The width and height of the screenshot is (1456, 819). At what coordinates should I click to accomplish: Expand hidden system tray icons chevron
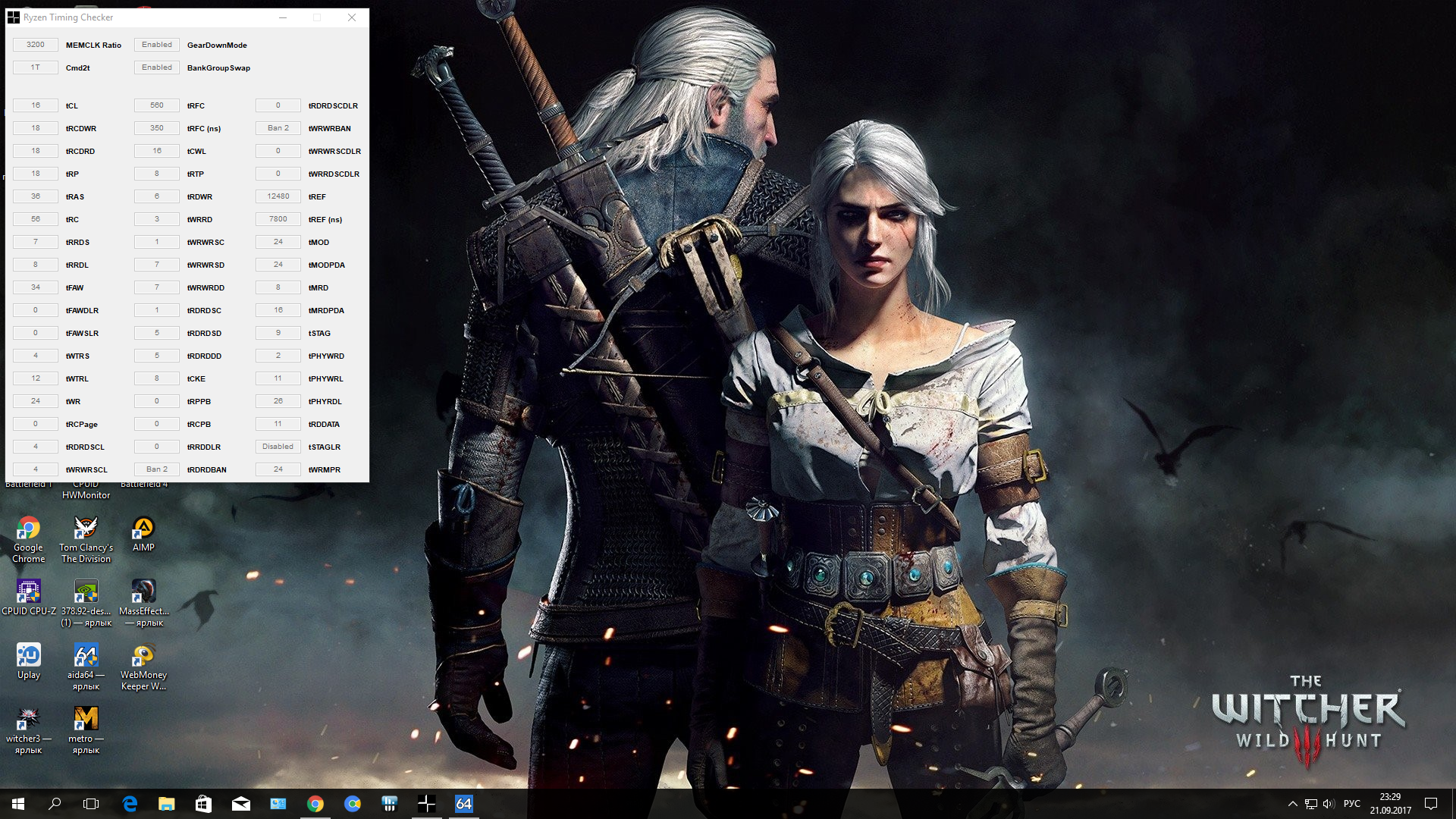(1292, 804)
